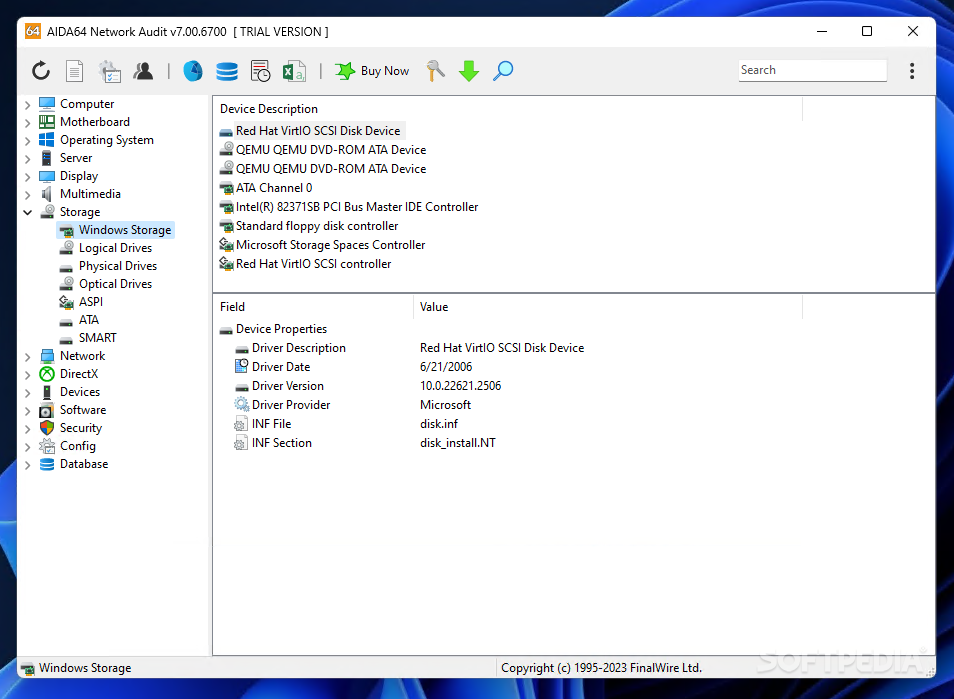Expand the DirectX tree node

(x=27, y=374)
